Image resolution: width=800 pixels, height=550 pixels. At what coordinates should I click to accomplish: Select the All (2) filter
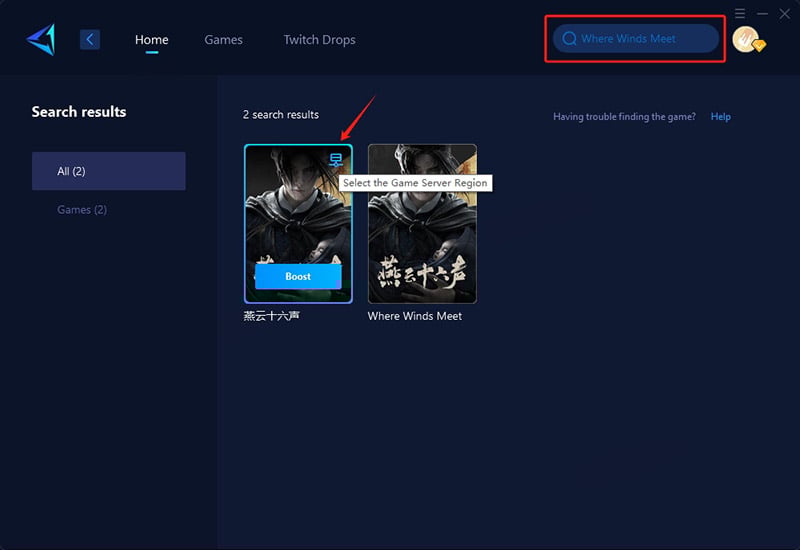click(109, 171)
